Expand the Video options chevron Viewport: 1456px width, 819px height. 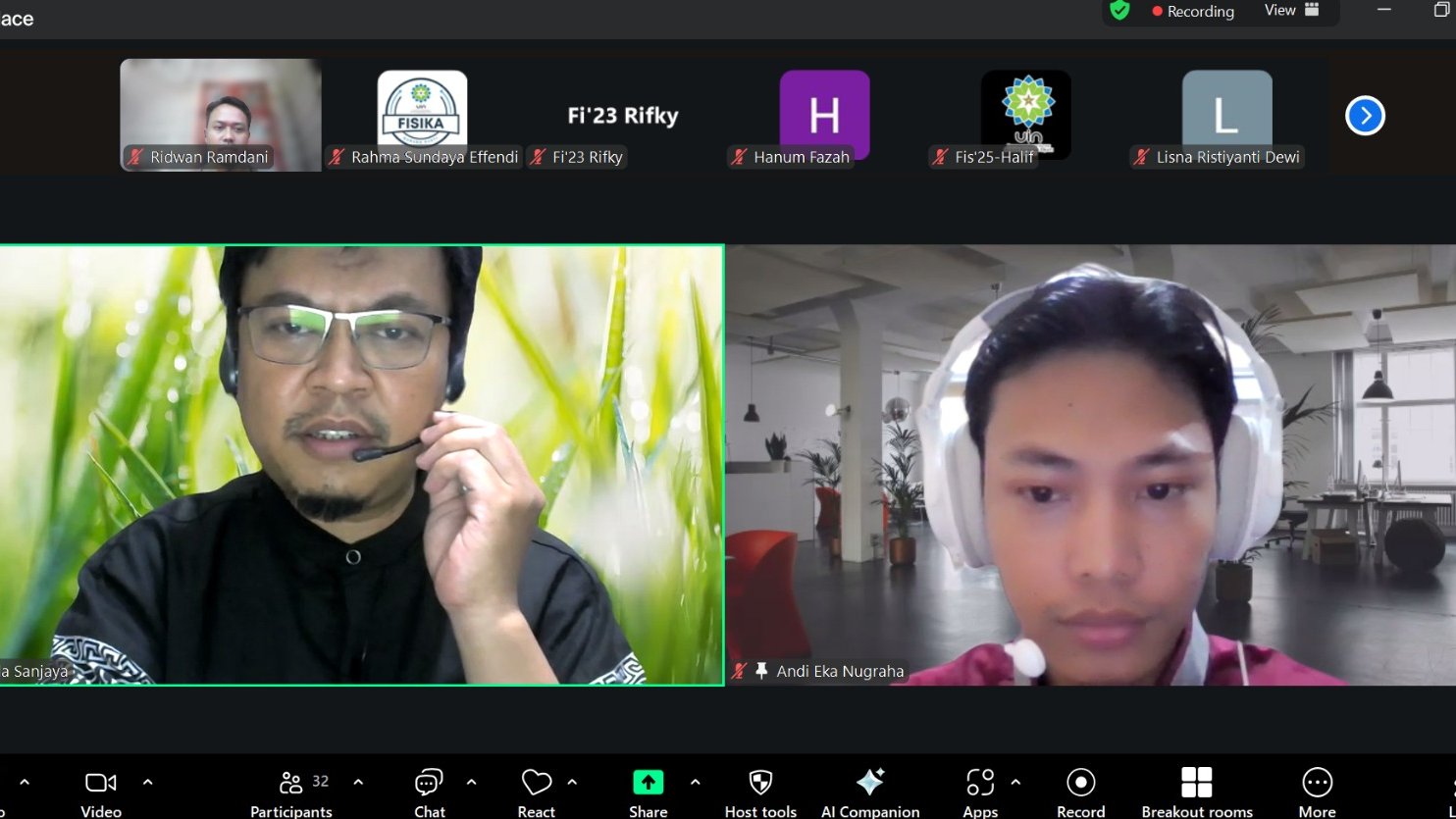coord(148,783)
